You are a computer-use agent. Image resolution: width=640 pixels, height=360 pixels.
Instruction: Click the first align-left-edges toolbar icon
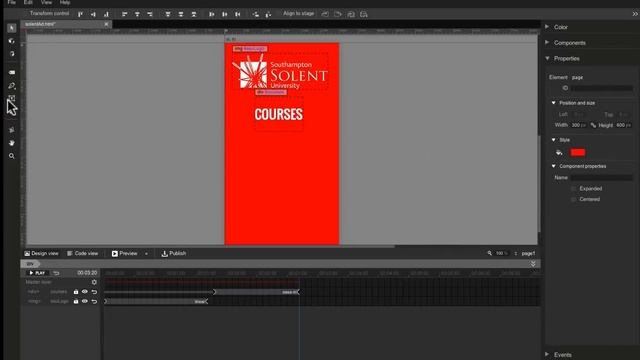coord(124,14)
